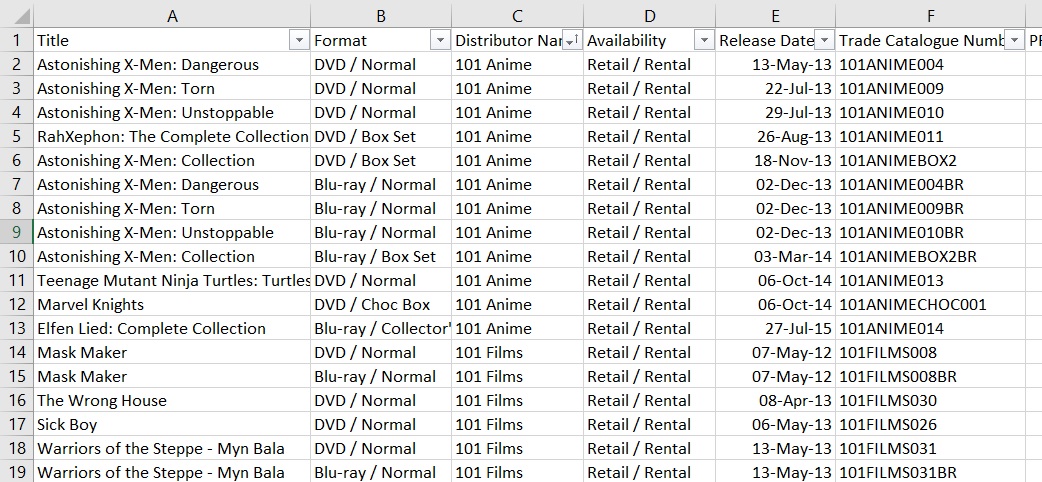Click the catalogue cell '101FILMS030'
This screenshot has width=1042, height=482.
pos(888,400)
